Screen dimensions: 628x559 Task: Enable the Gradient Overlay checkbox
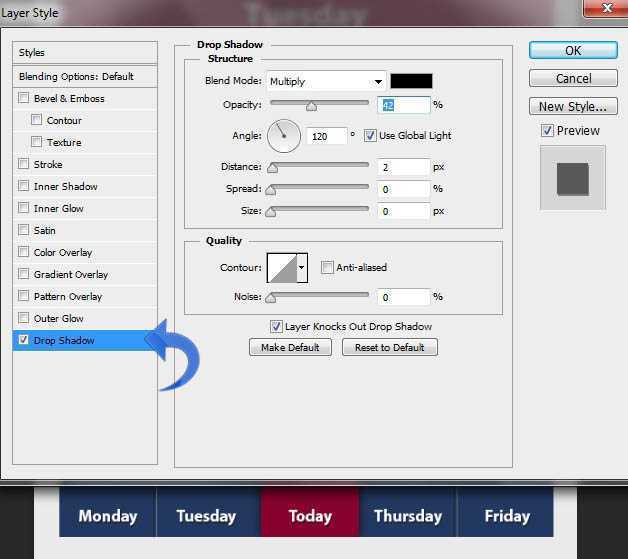tap(24, 274)
